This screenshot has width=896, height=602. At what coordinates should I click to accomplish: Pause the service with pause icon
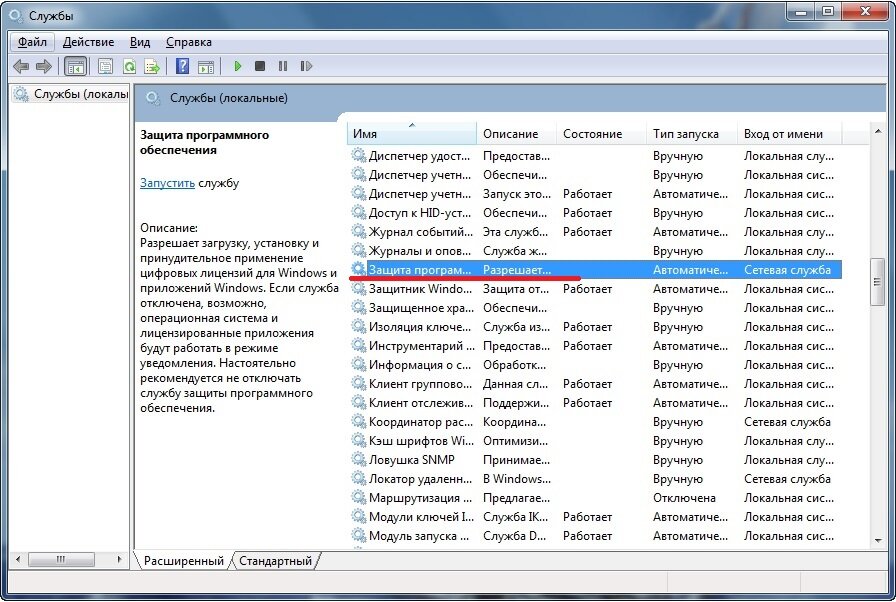tap(283, 66)
